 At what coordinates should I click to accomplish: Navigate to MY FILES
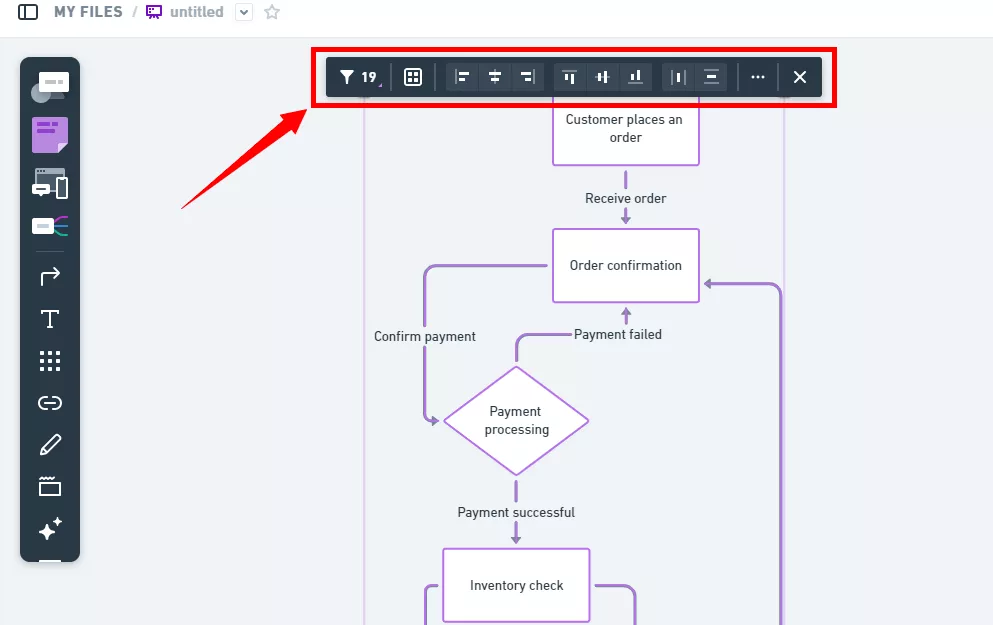coord(88,12)
